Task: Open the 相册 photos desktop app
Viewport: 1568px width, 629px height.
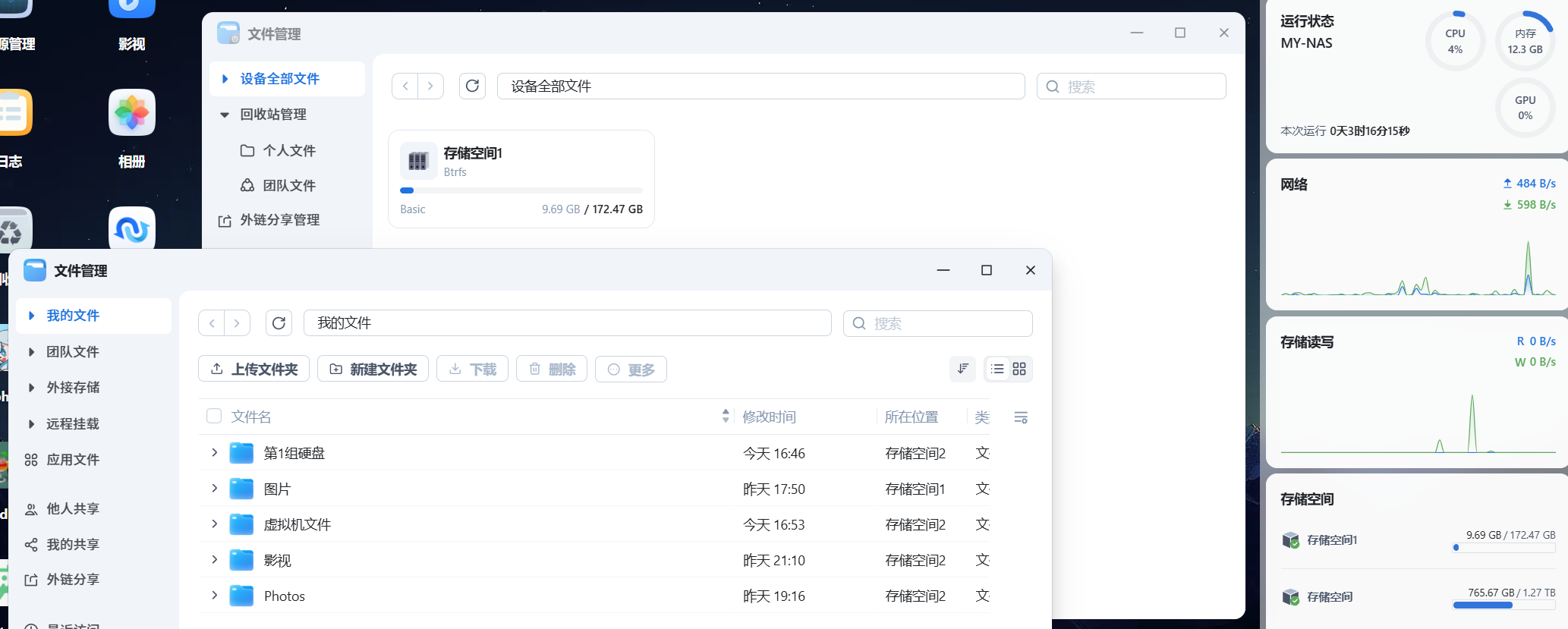Action: 132,114
